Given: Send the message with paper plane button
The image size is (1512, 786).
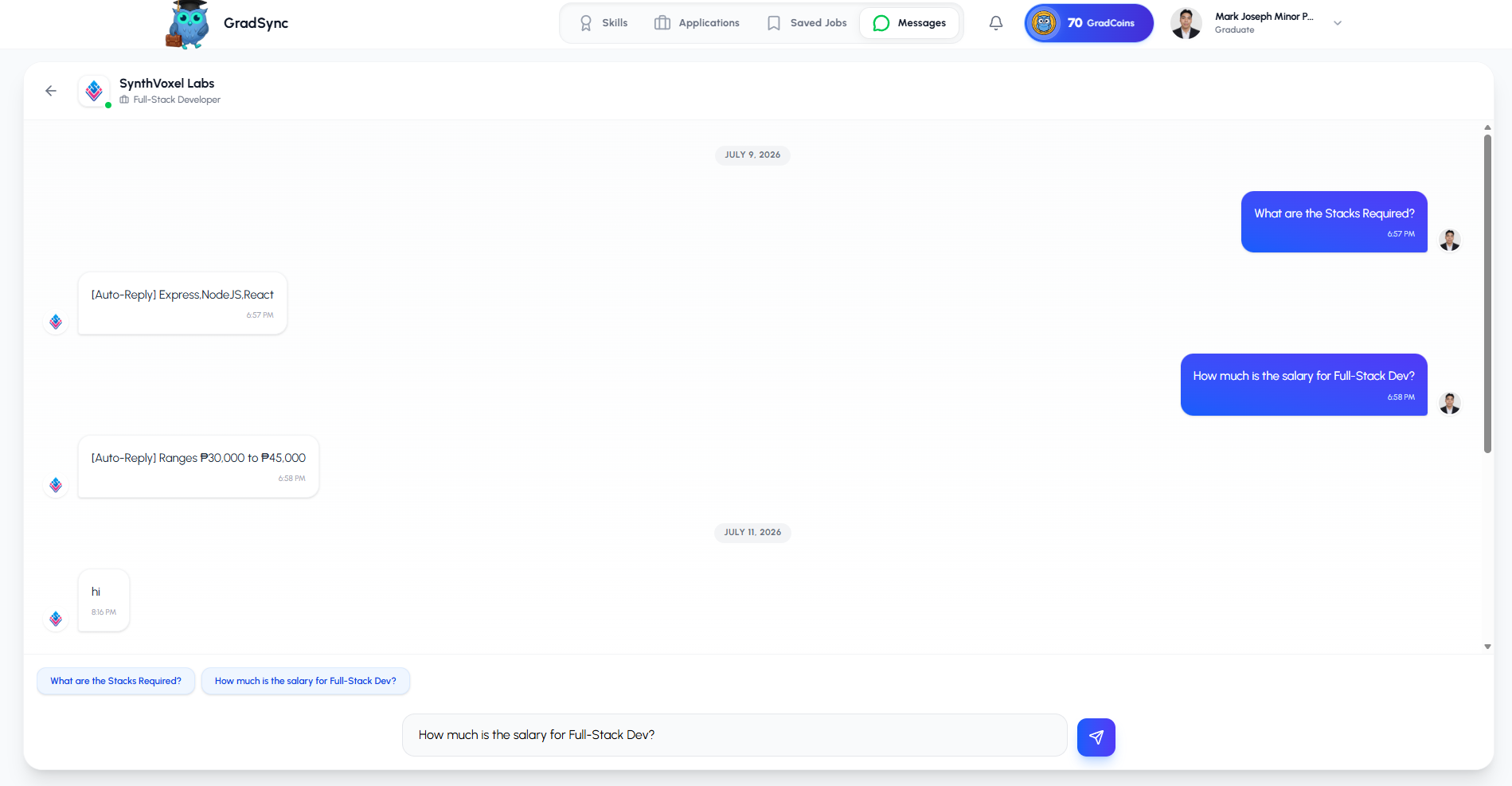Looking at the screenshot, I should (x=1096, y=737).
